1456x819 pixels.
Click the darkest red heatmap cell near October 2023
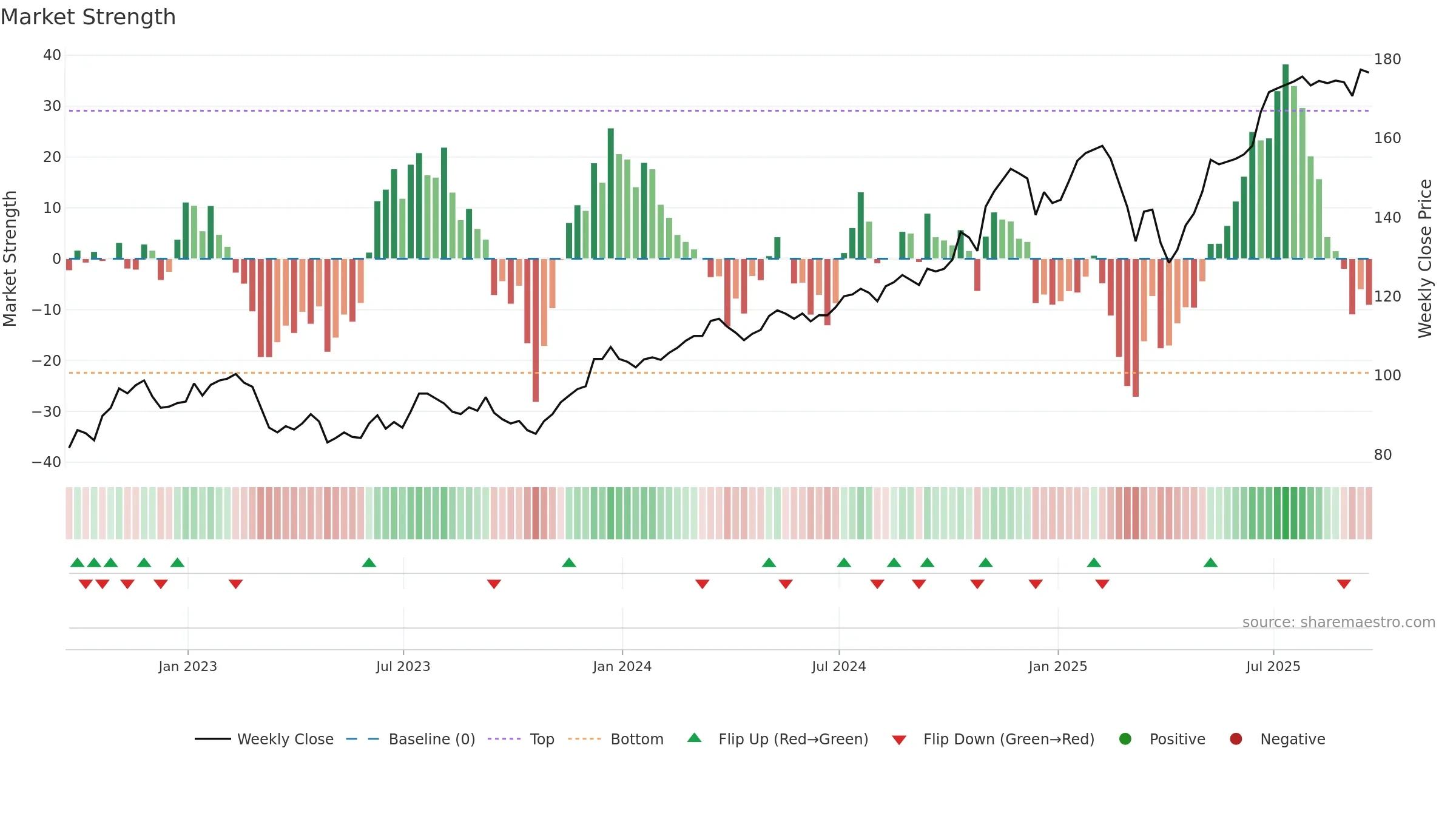point(536,513)
